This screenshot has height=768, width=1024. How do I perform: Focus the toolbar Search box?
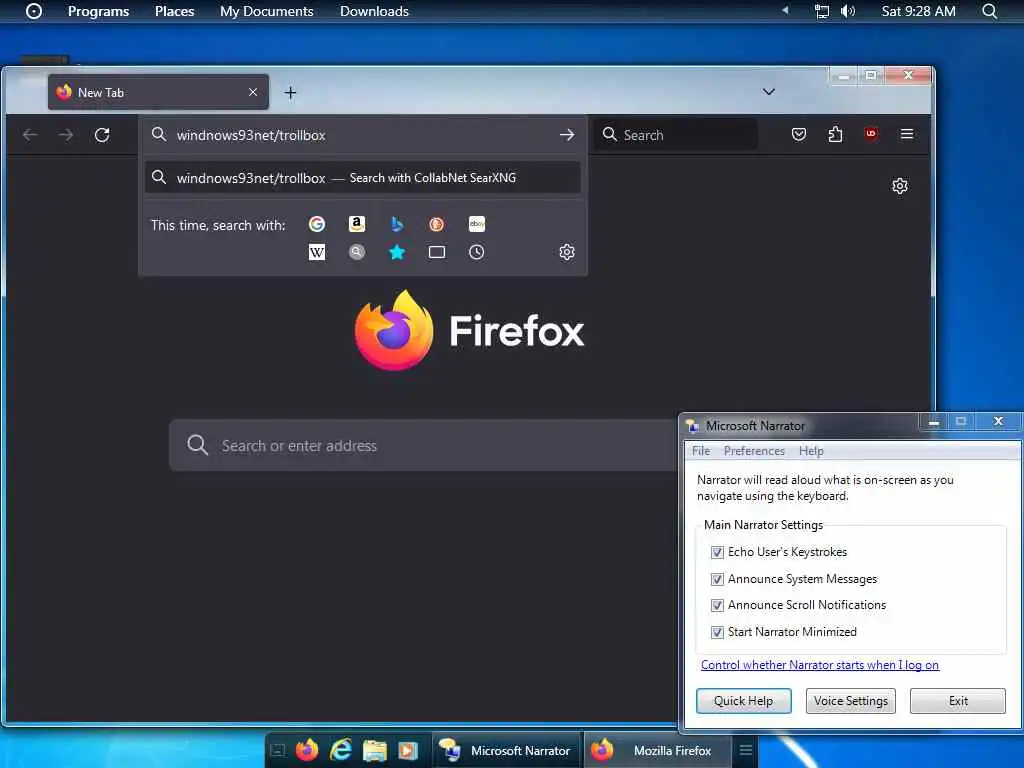tap(676, 135)
